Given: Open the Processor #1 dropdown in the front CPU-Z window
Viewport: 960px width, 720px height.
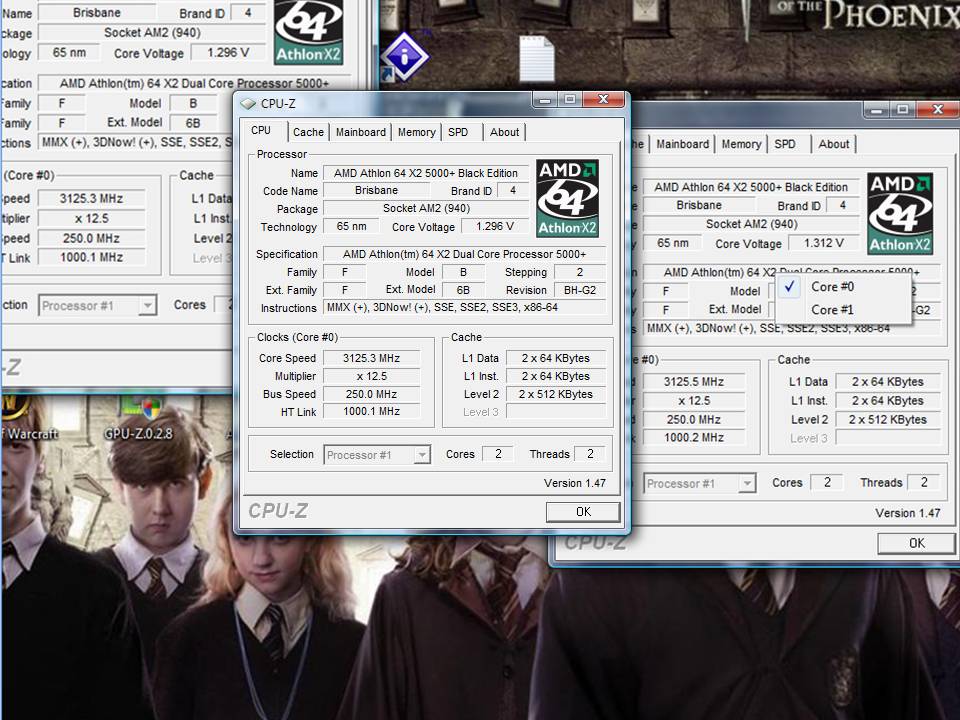Looking at the screenshot, I should 377,455.
